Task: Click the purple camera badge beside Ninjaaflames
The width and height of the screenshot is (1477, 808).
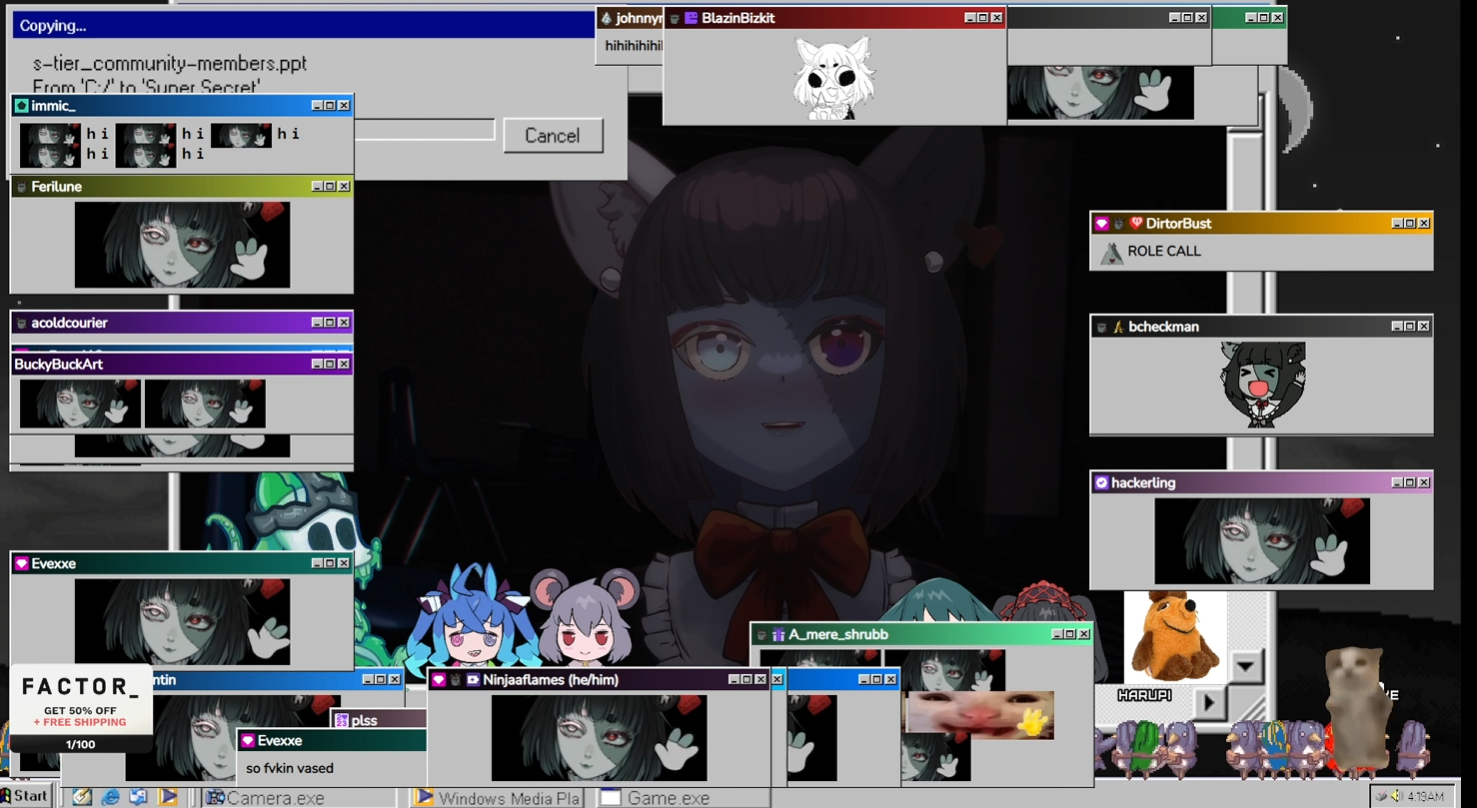Action: (473, 680)
